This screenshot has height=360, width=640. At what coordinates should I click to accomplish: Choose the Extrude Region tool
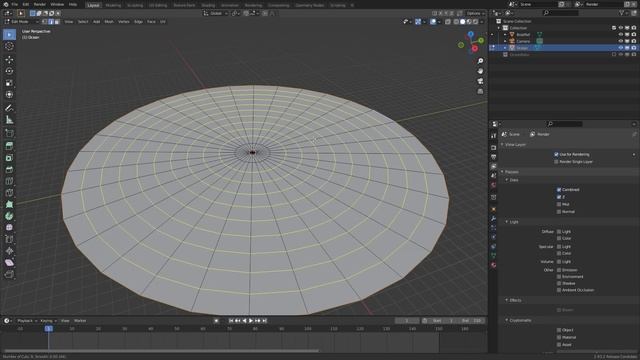(9, 146)
